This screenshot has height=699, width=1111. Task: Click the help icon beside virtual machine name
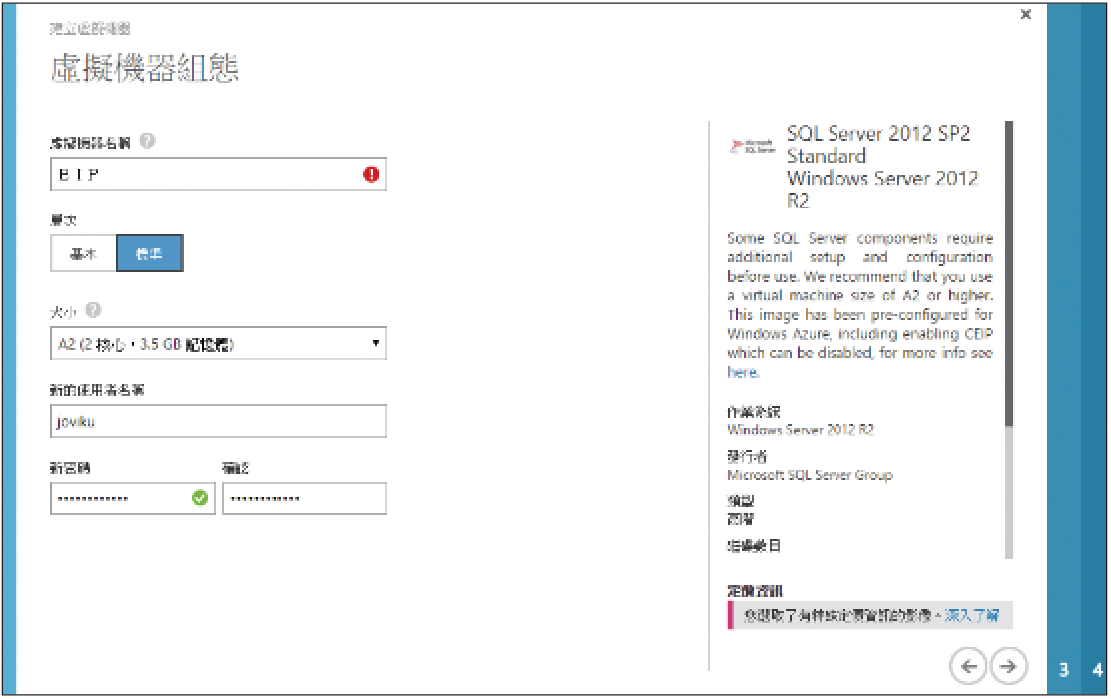(x=147, y=141)
